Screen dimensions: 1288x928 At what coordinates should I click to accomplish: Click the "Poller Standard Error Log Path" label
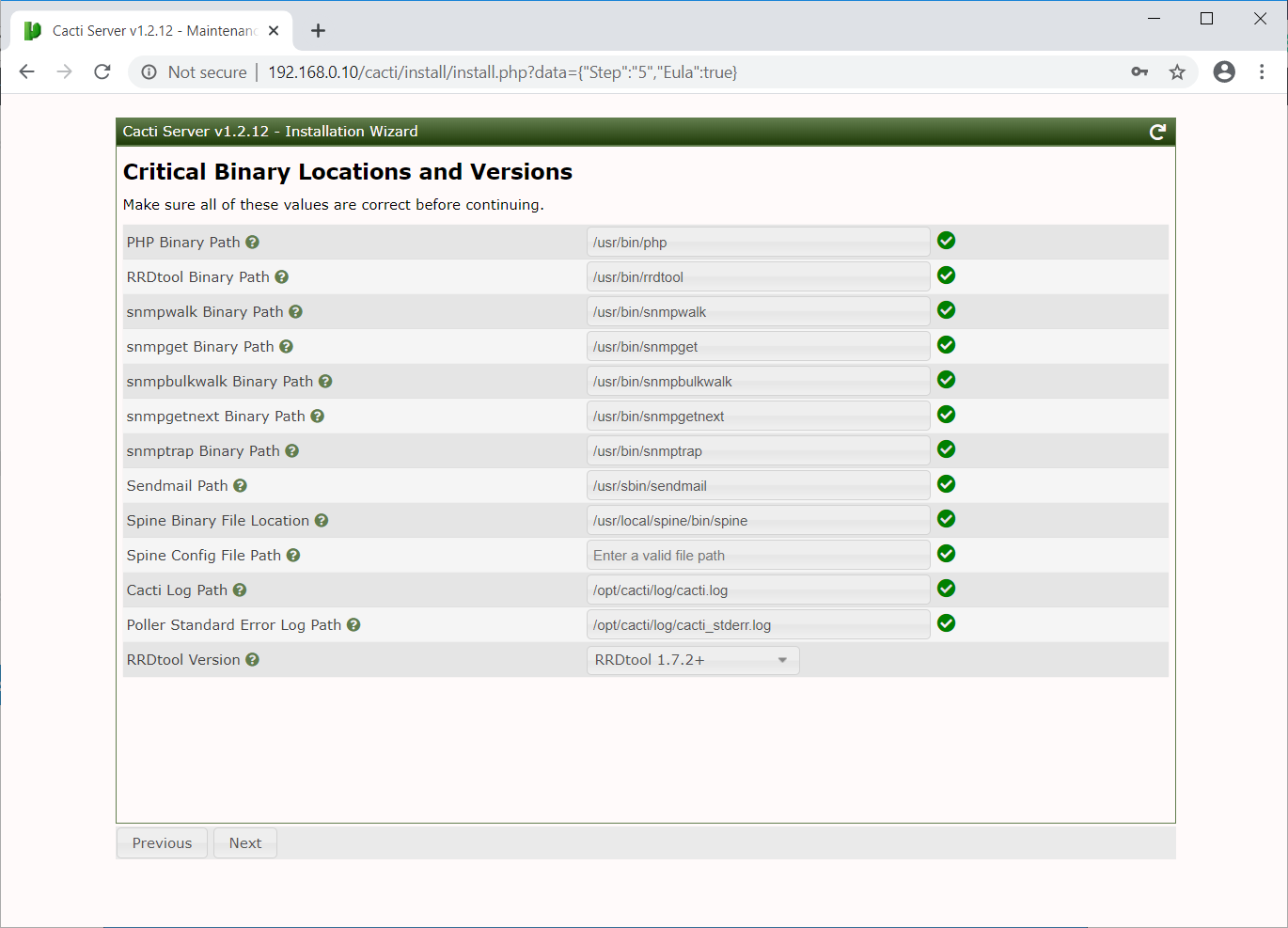234,625
